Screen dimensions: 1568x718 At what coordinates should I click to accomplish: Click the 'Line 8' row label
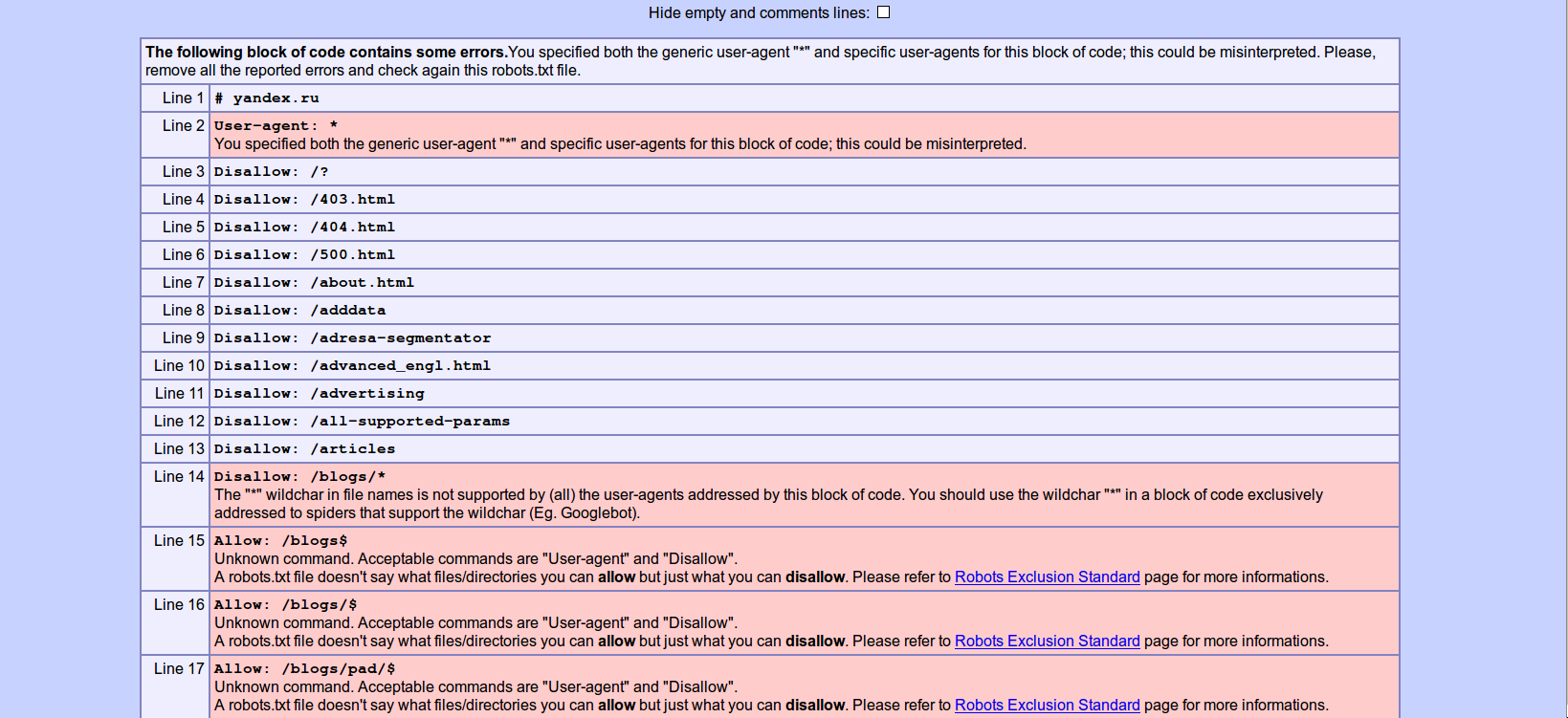click(x=183, y=311)
